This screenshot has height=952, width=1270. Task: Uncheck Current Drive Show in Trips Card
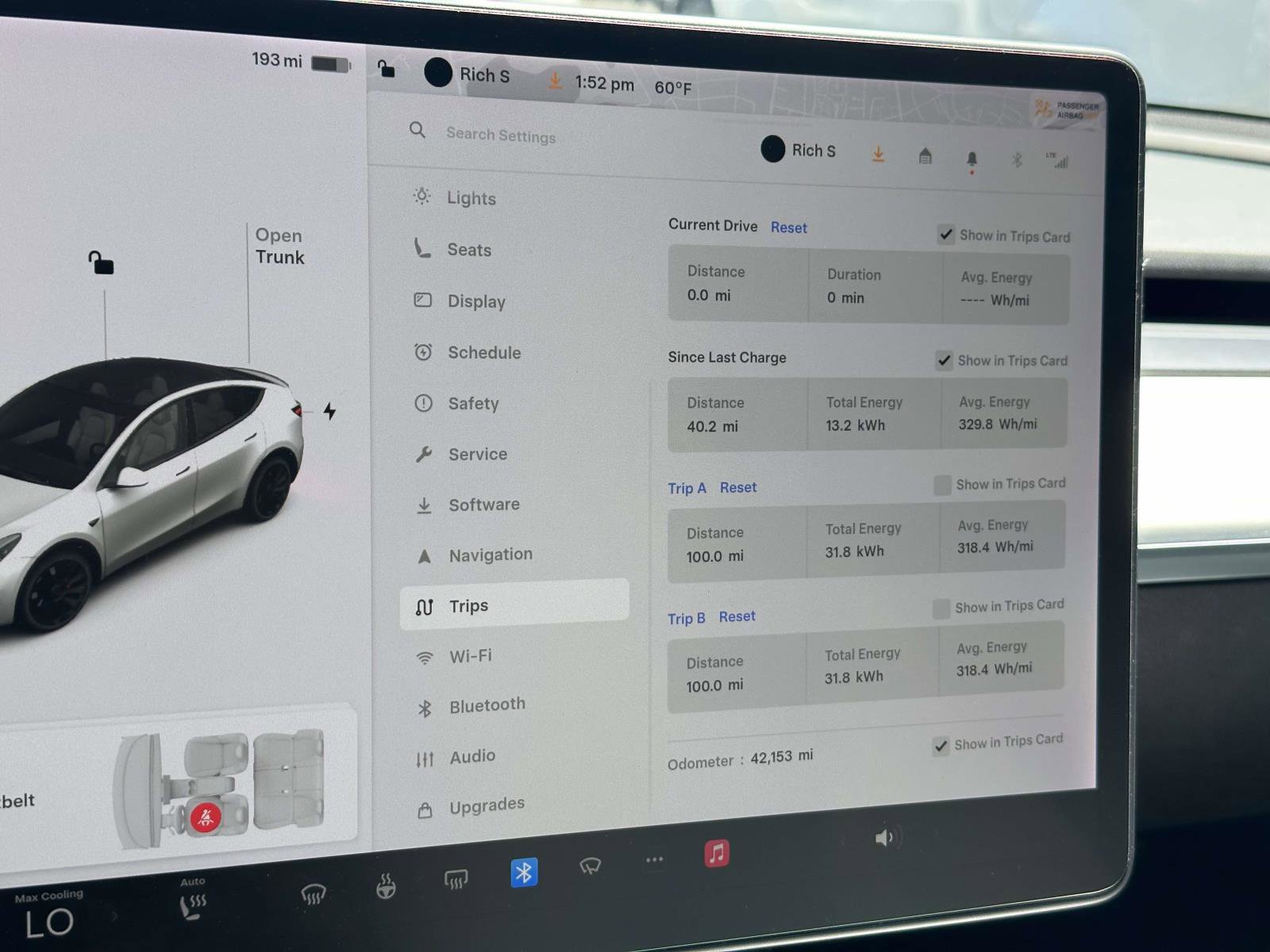945,234
